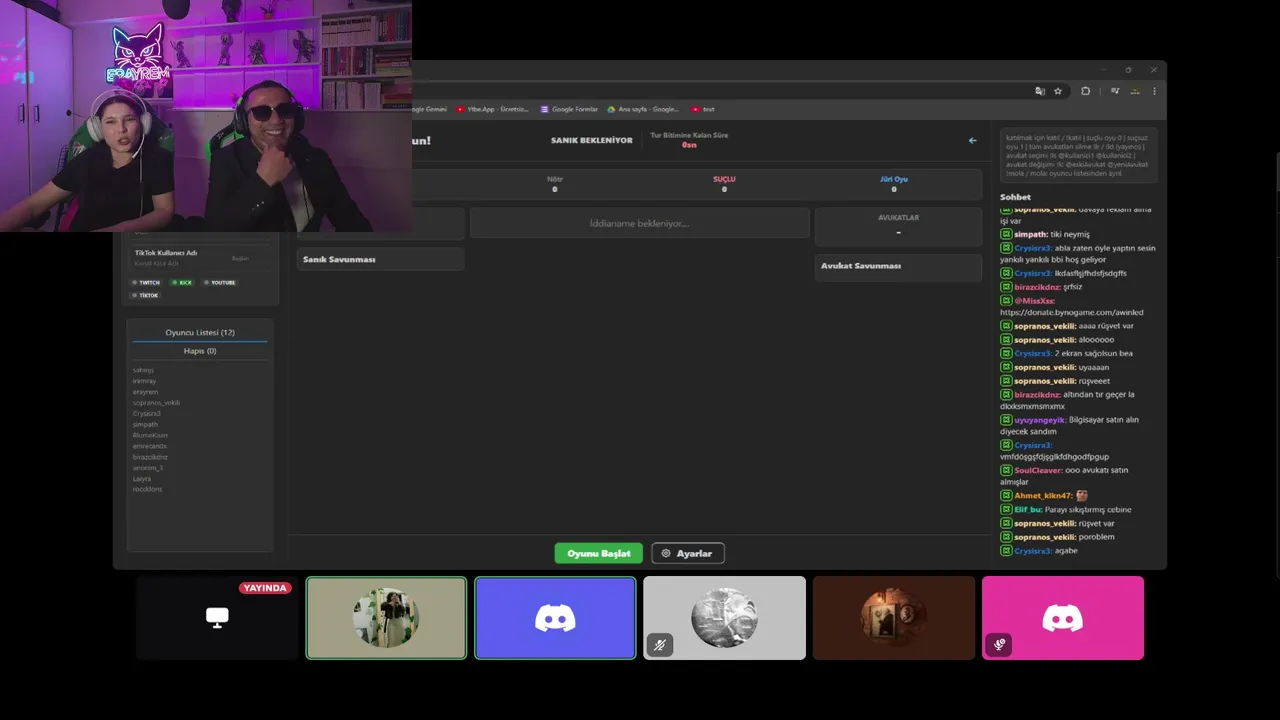Click the emoji in Ahmet_klkn47's message
The height and width of the screenshot is (720, 1280).
pos(1081,495)
